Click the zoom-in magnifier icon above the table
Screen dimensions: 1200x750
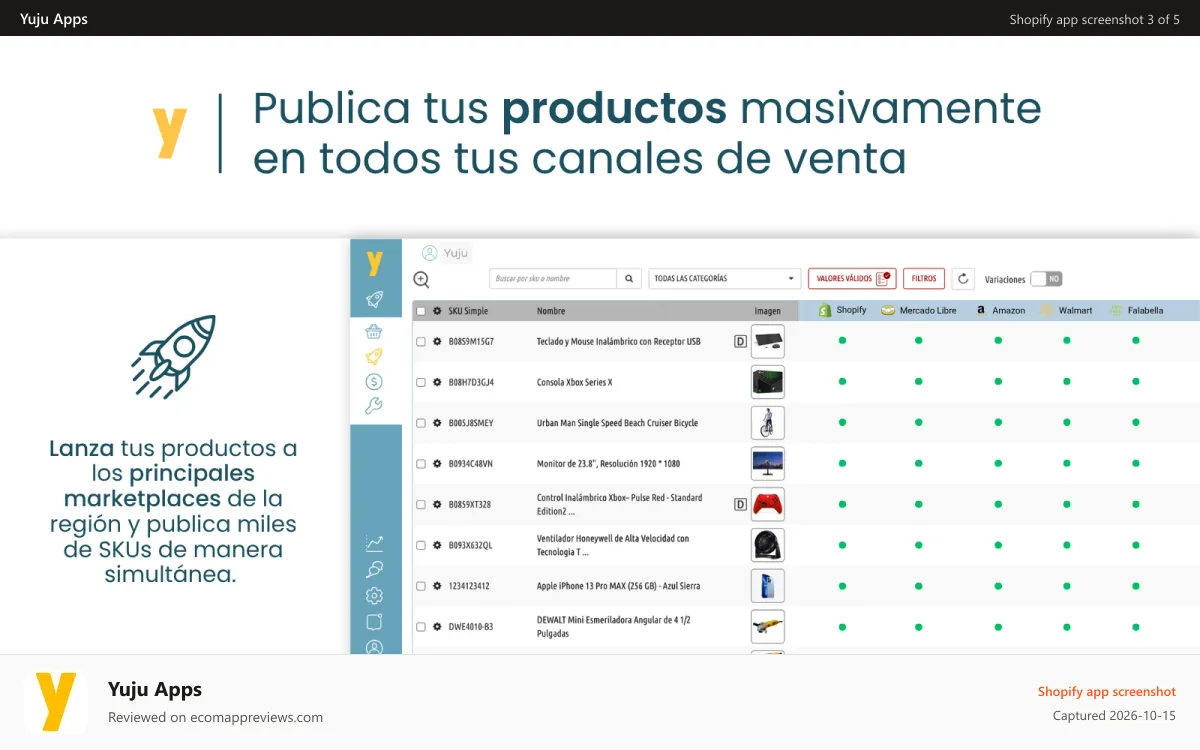tap(422, 280)
